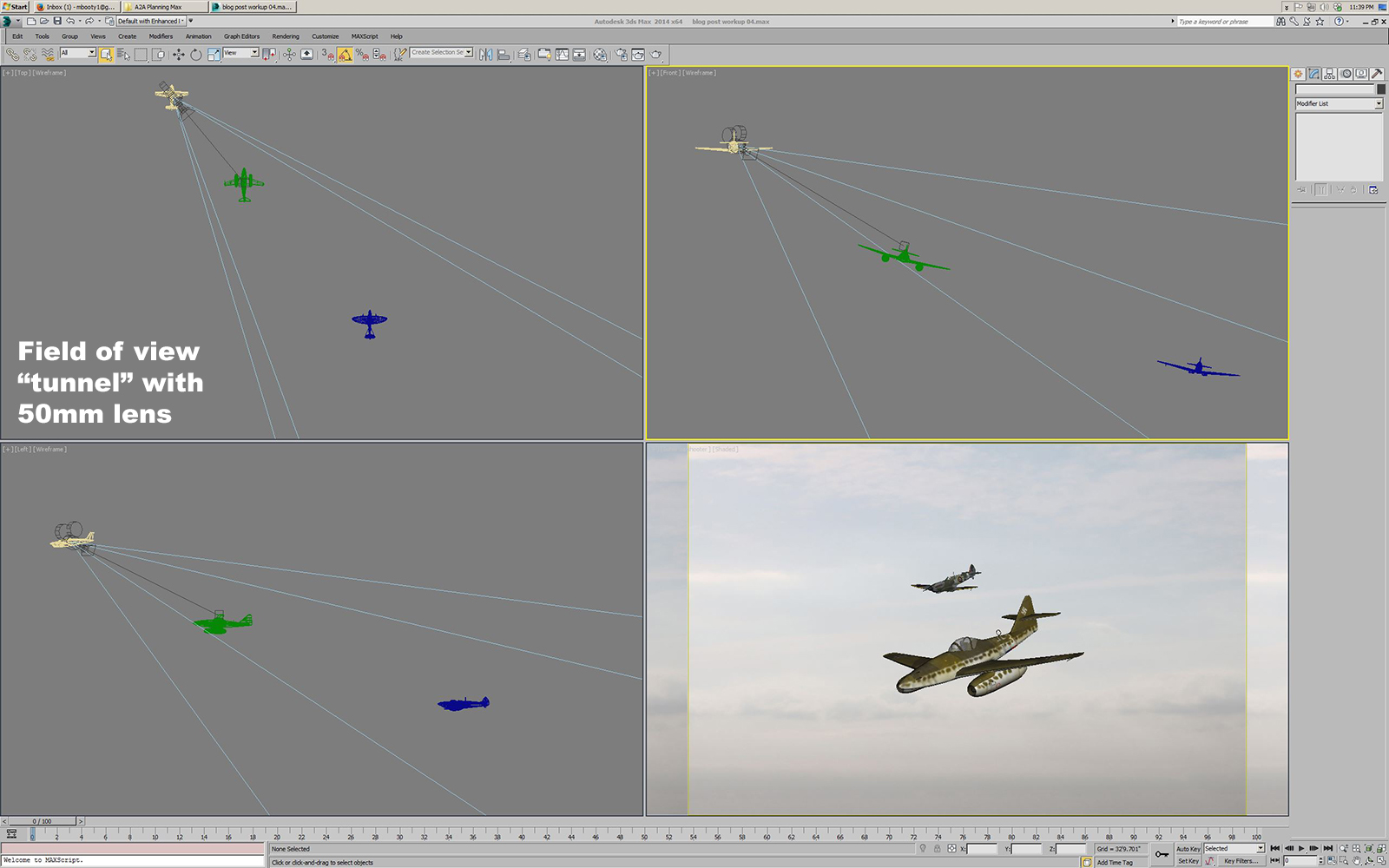Screen dimensions: 1389x868
Task: Click the object color swatch
Action: pos(1380,89)
